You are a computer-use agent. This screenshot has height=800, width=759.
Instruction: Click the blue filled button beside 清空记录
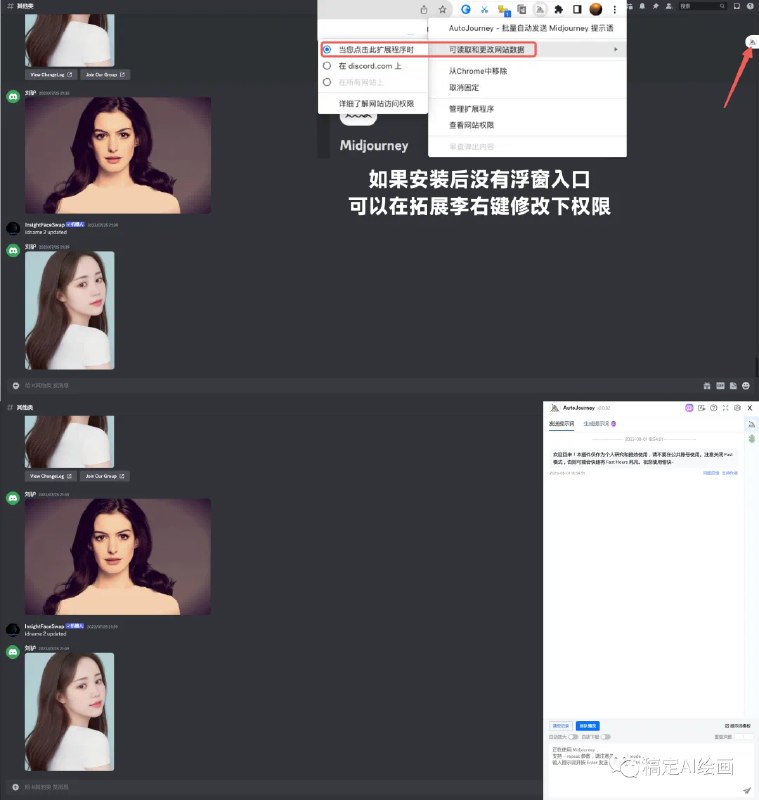point(588,726)
